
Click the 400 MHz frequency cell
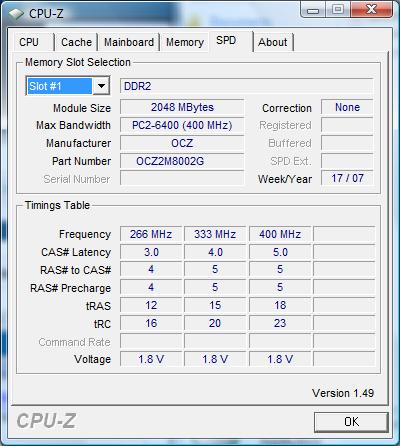pos(280,234)
